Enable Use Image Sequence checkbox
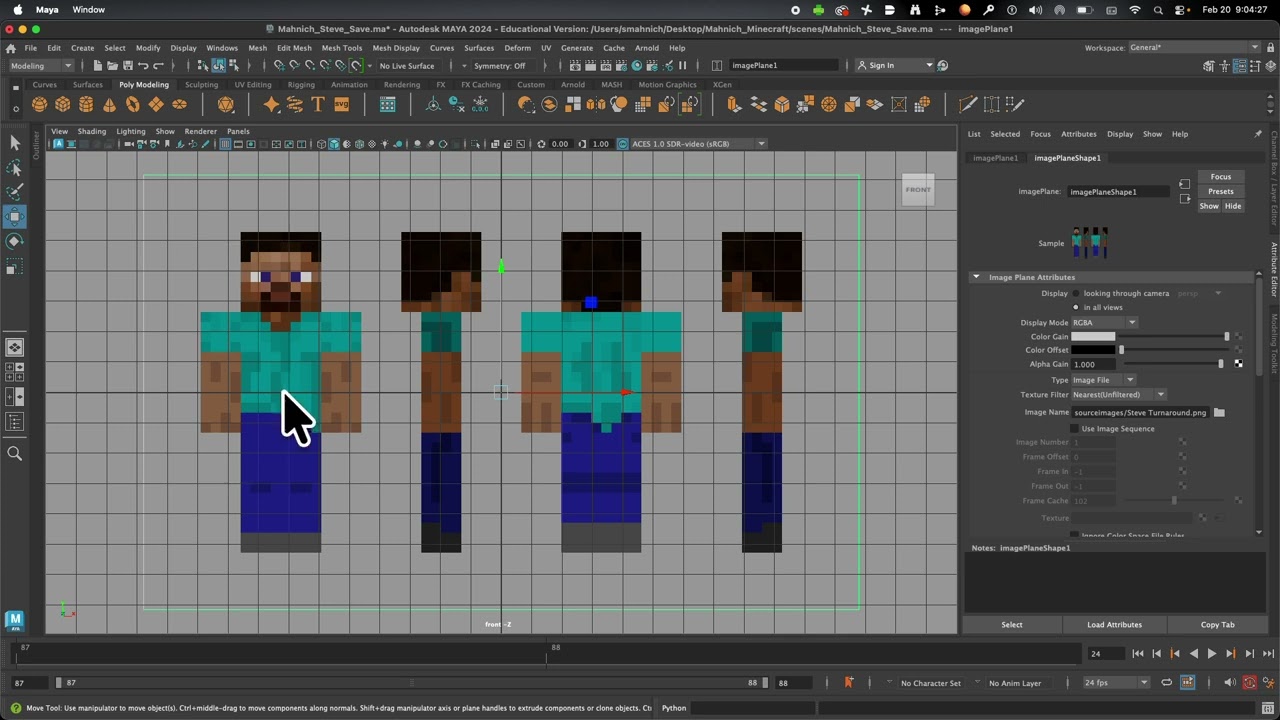1280x720 pixels. click(1075, 428)
